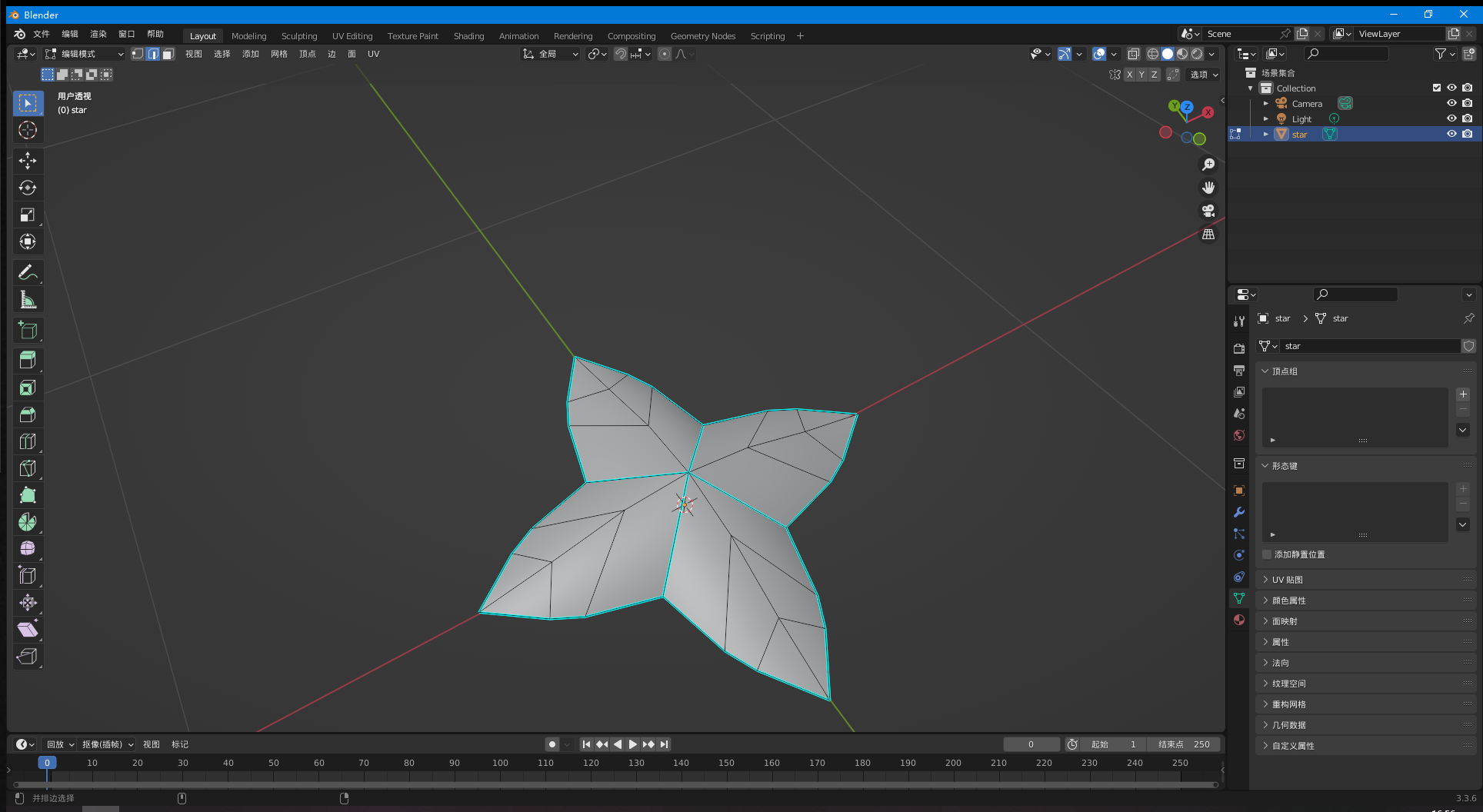Switch to the UV Editing workspace tab

[352, 36]
